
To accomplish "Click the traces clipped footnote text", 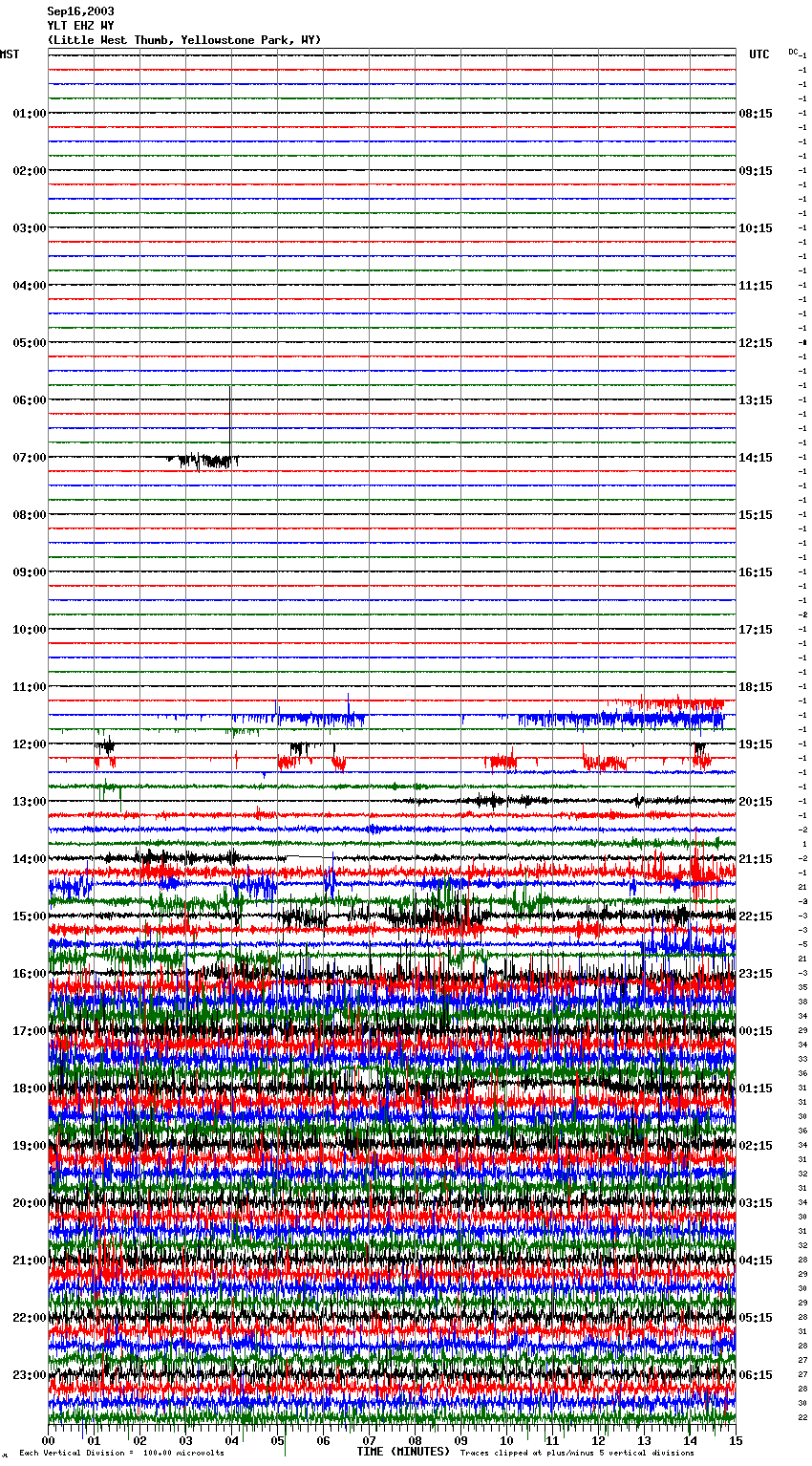I will [x=577, y=1453].
